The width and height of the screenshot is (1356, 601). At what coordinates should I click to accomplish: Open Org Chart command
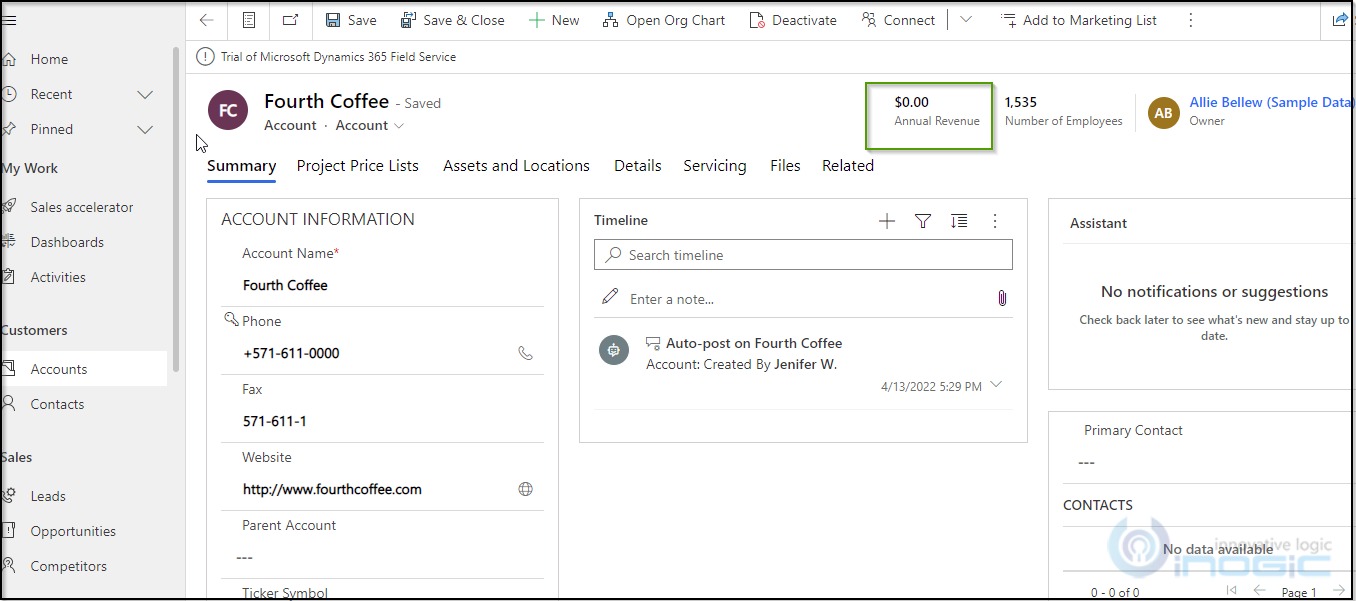[x=664, y=20]
